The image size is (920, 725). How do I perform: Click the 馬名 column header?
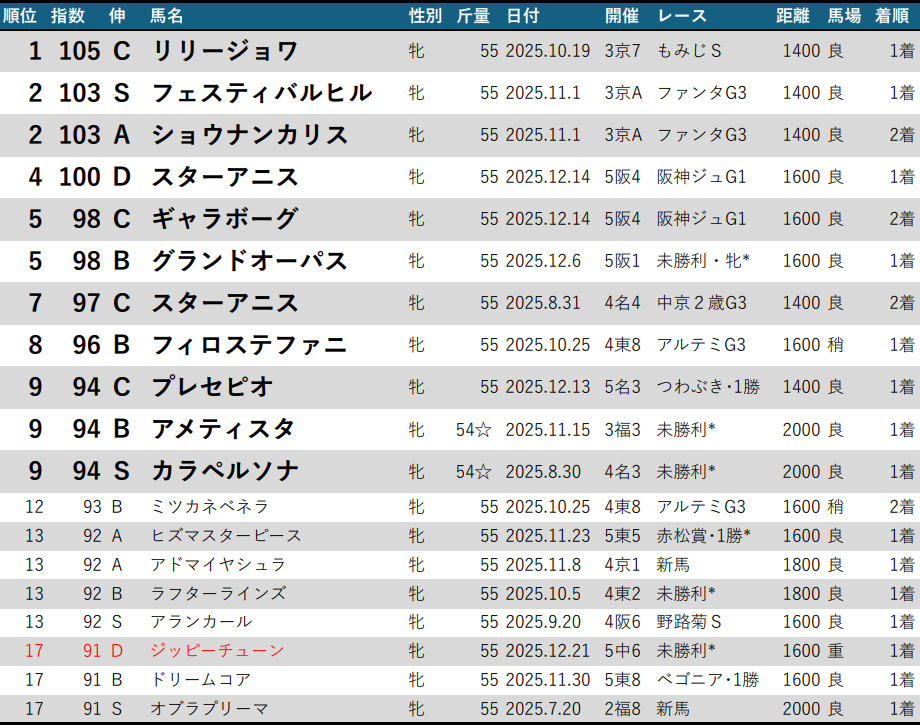167,15
